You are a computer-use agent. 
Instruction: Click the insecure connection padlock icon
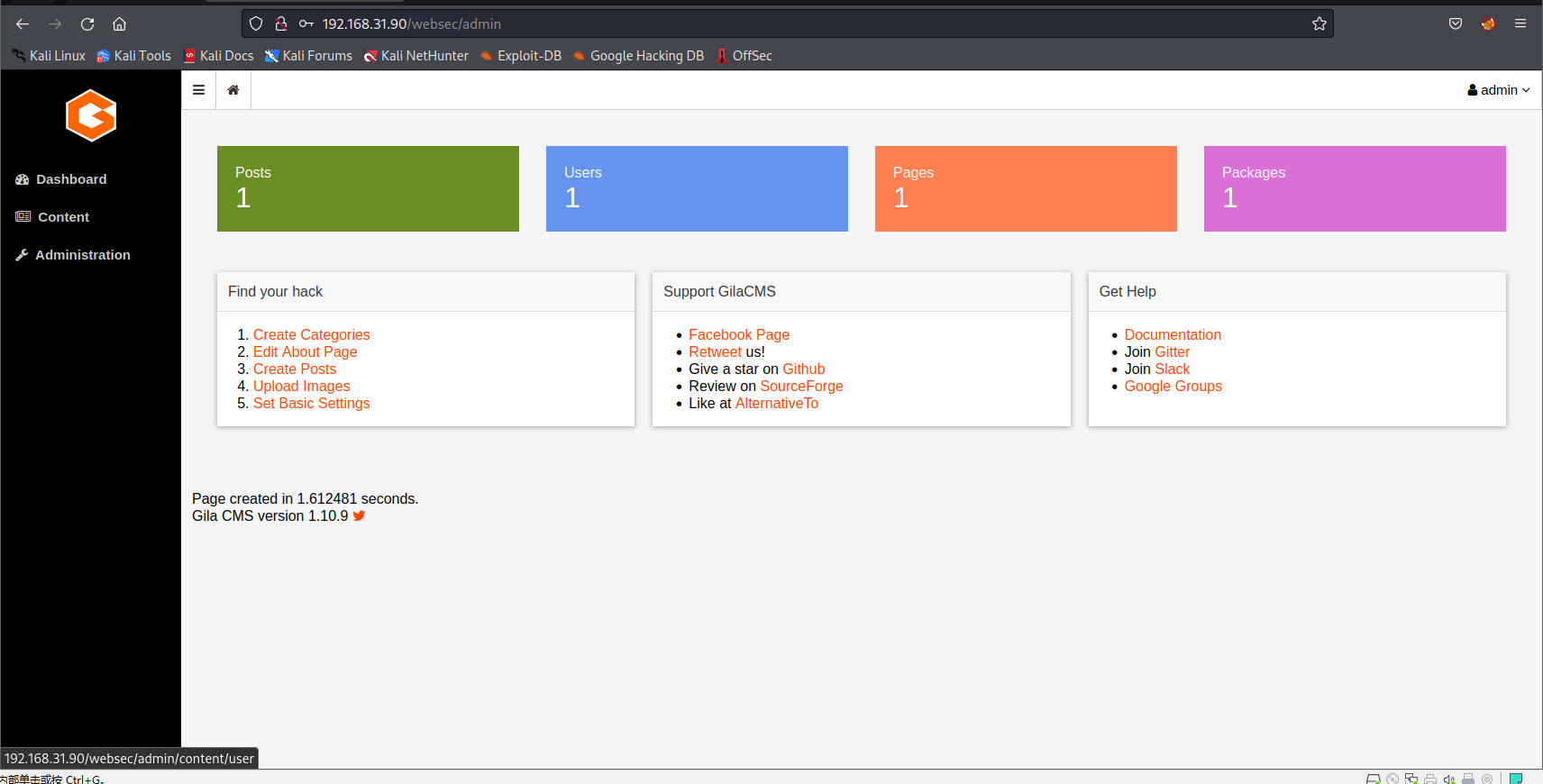click(x=281, y=24)
